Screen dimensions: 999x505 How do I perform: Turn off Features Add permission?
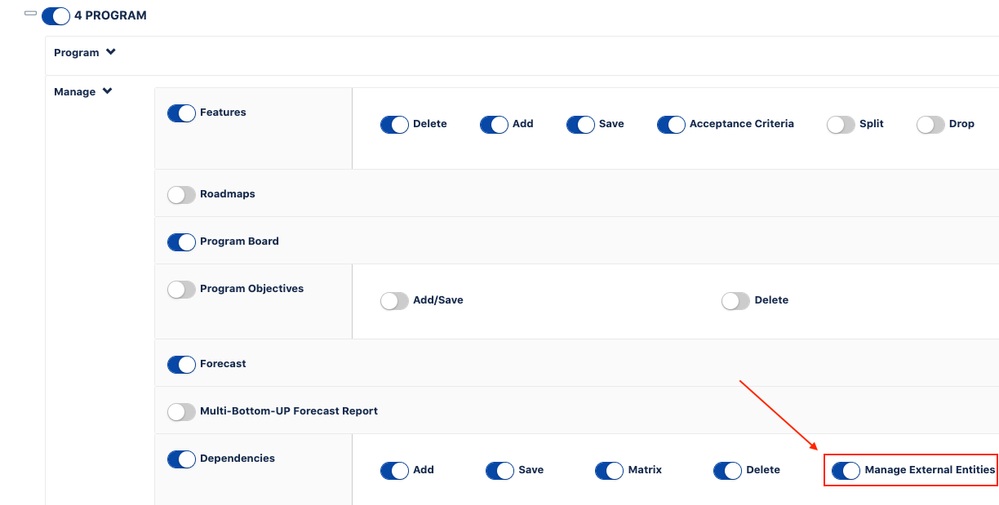(494, 125)
